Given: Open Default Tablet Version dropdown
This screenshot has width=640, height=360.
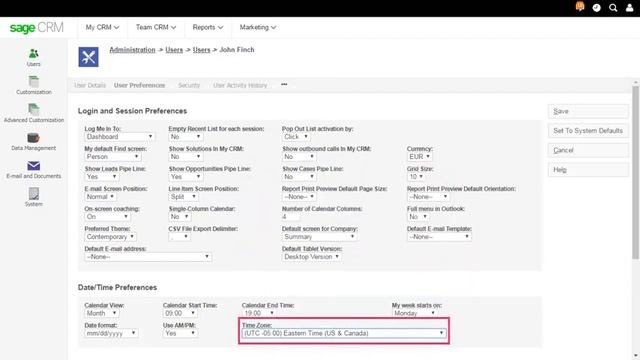Looking at the screenshot, I should tap(311, 257).
